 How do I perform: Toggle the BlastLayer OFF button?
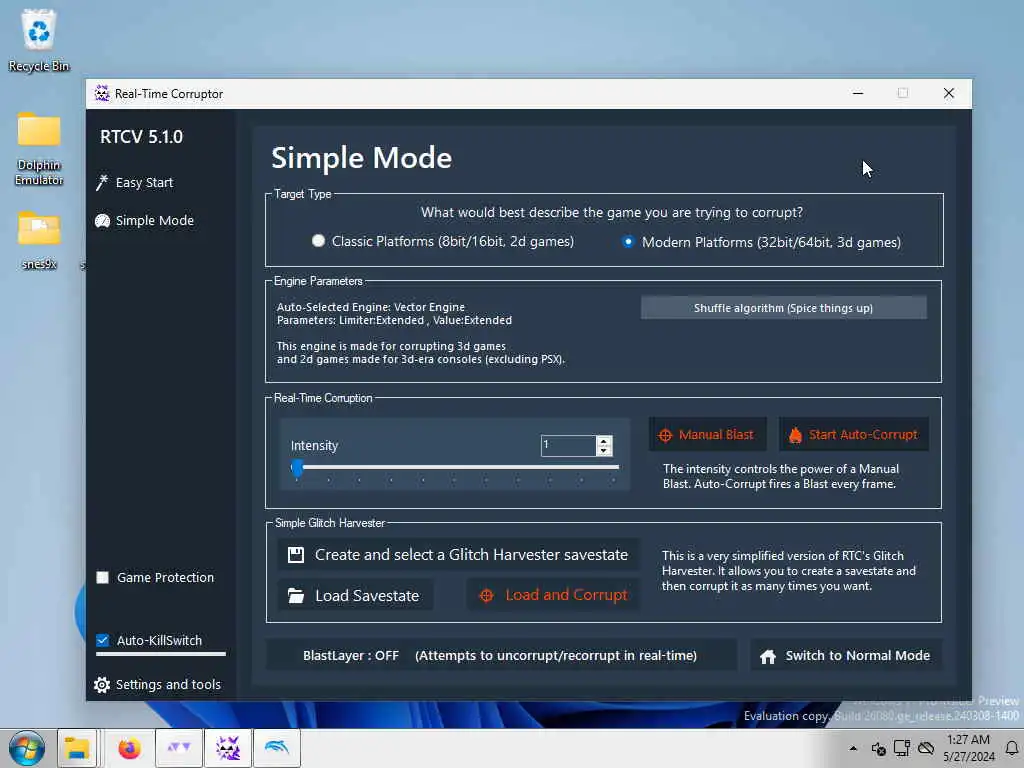click(501, 655)
